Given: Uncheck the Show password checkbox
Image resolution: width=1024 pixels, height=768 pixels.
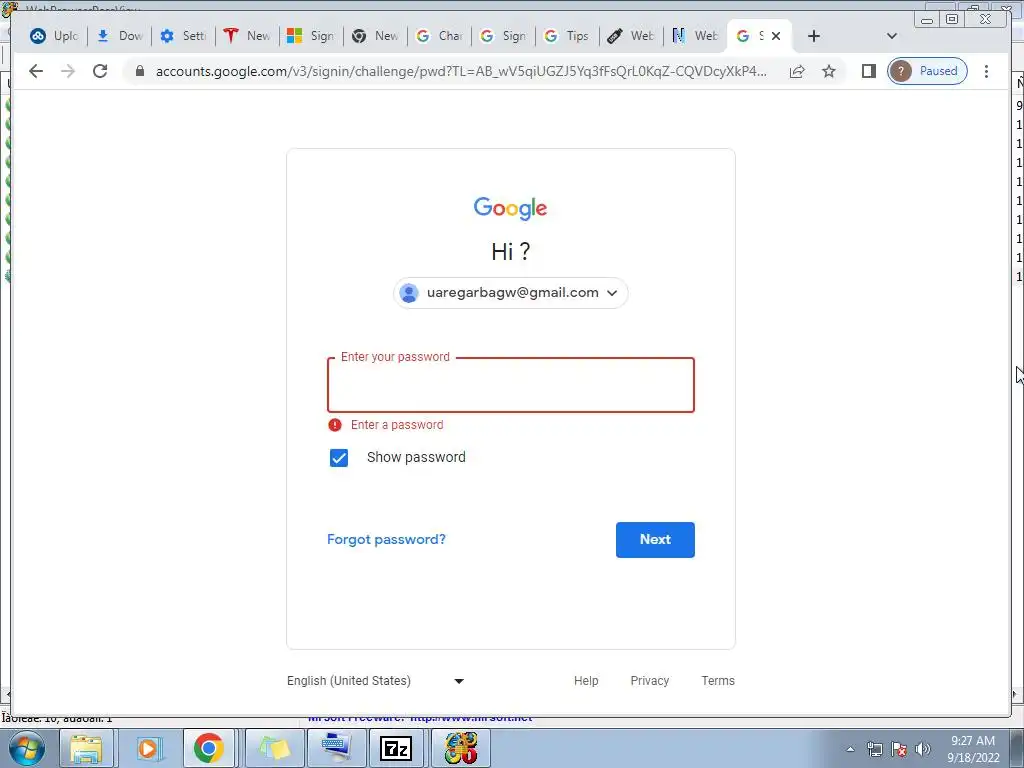Looking at the screenshot, I should [339, 458].
